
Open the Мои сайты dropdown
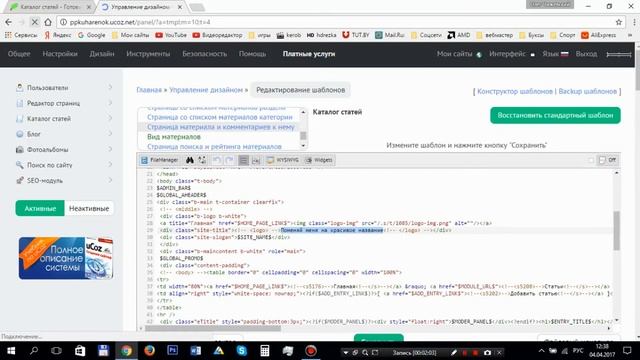(x=459, y=54)
